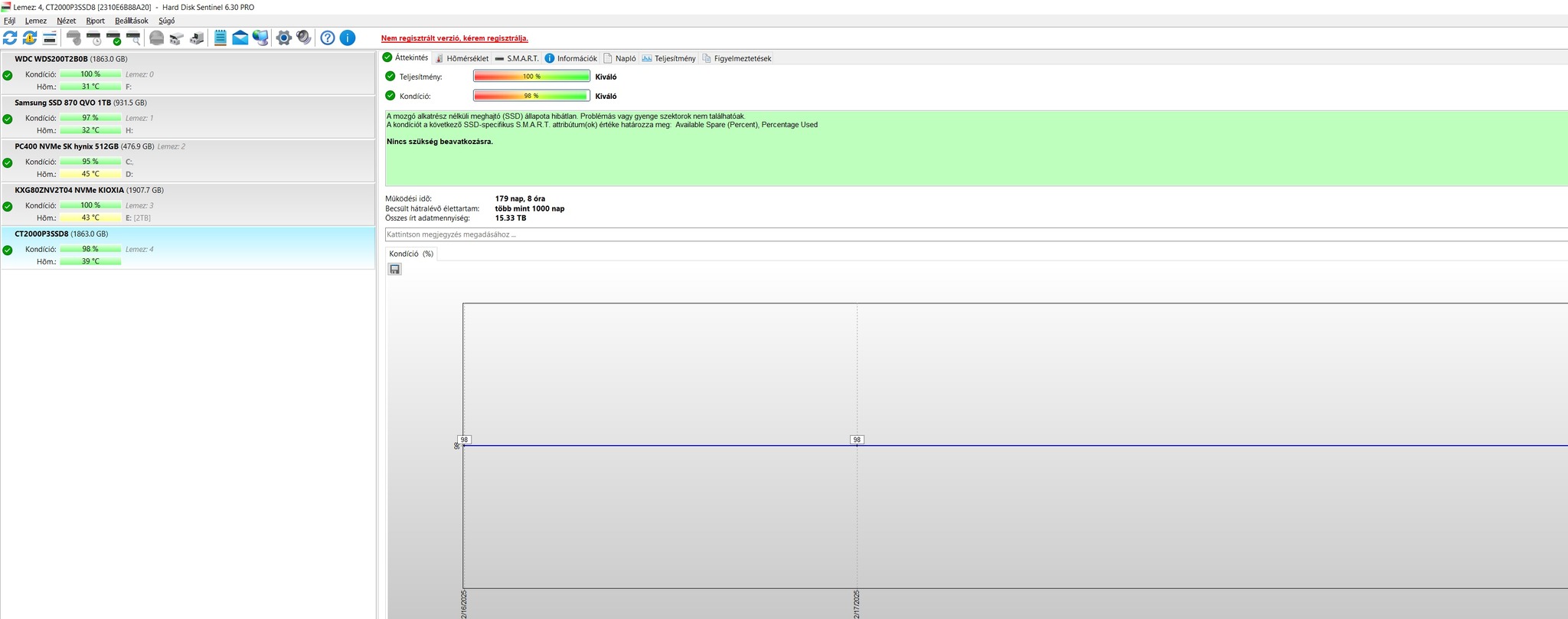
Task: Click green status icon of PC400 NVMe
Action: click(8, 162)
